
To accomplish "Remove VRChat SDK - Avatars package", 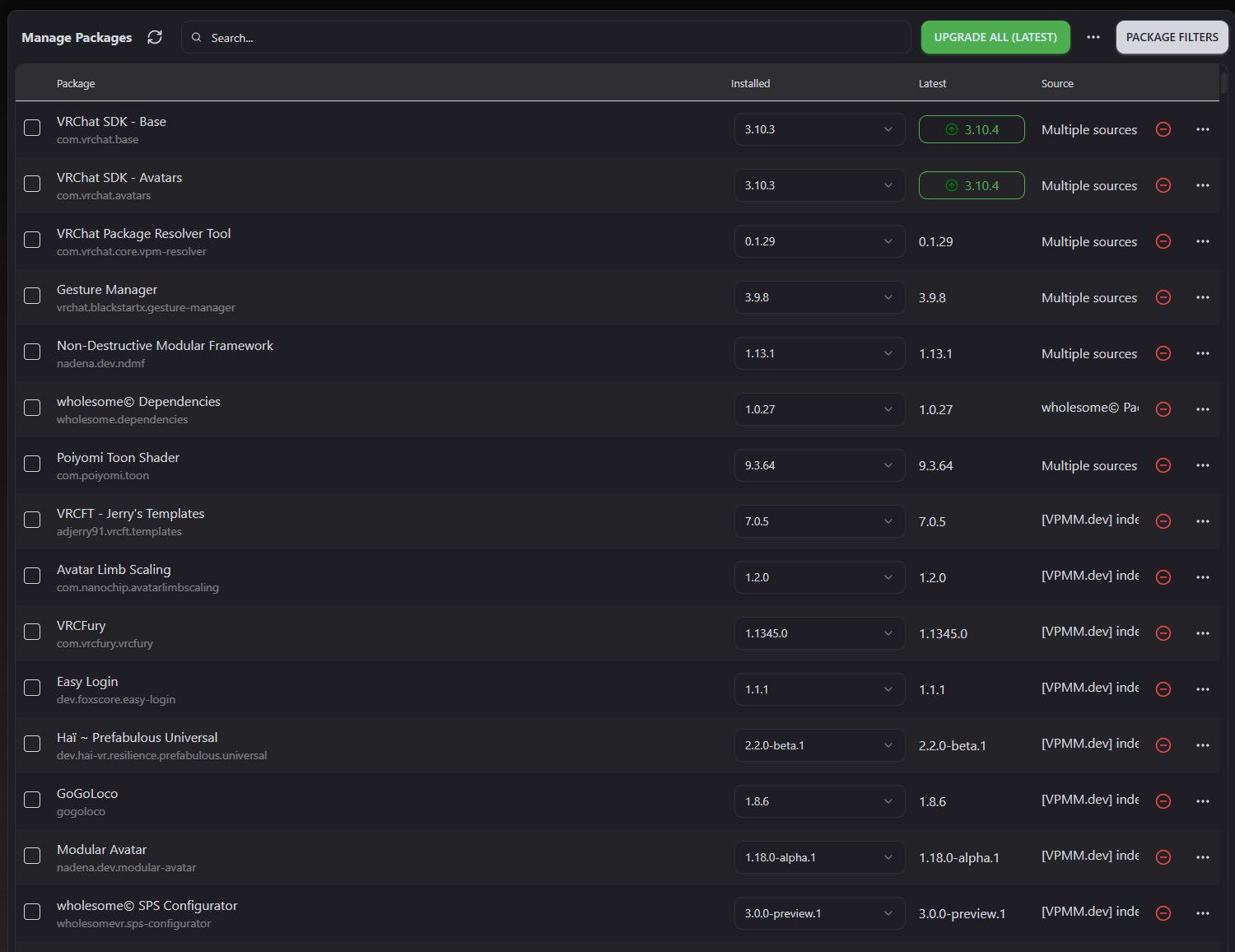I will pos(1163,185).
